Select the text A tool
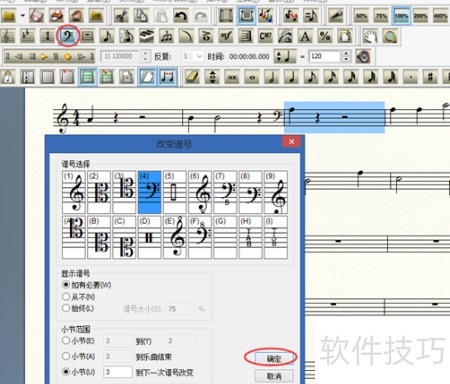Screen dimensions: 450x384 pos(305,36)
